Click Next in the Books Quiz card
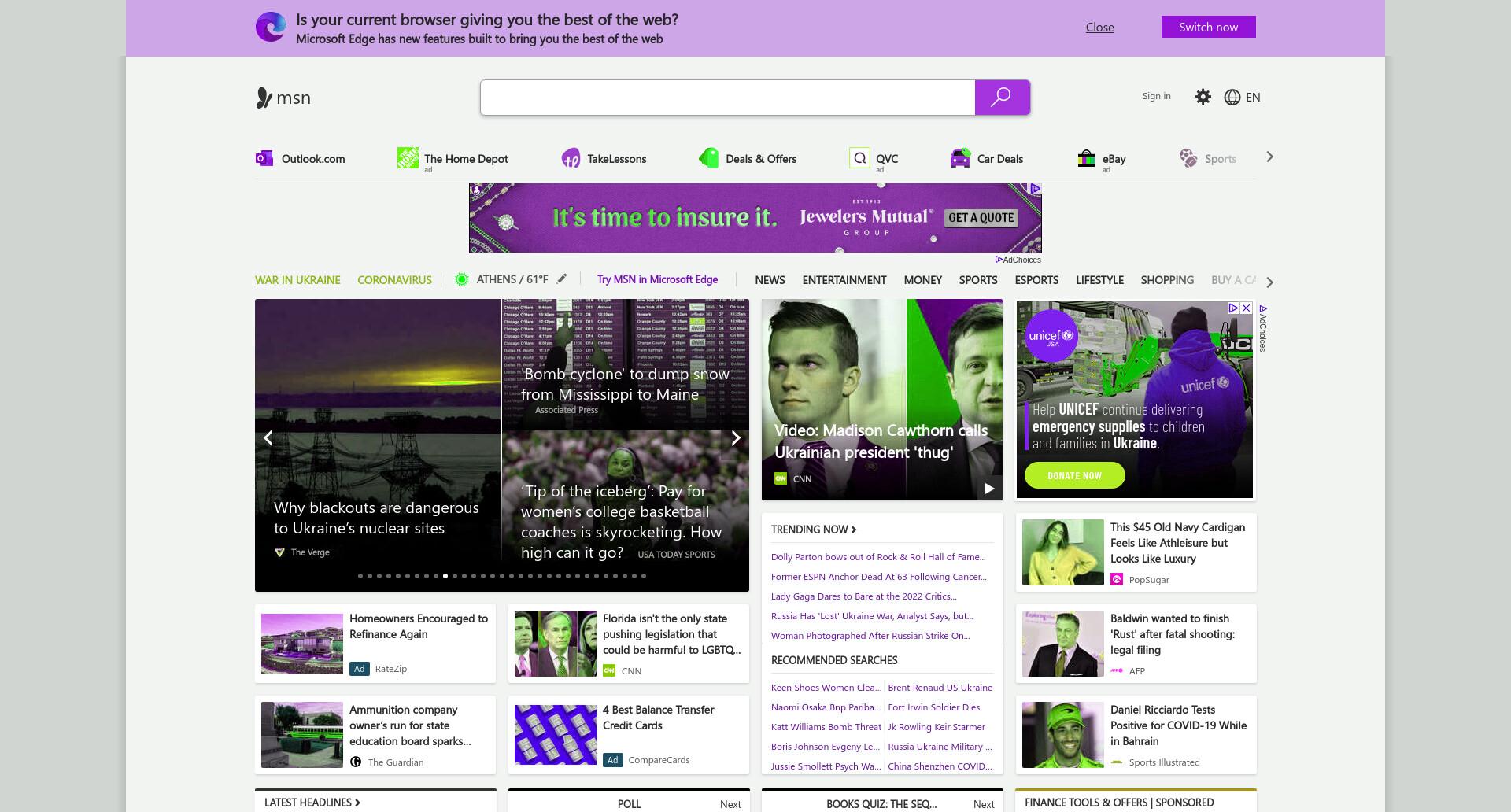Image resolution: width=1511 pixels, height=812 pixels. pos(984,804)
